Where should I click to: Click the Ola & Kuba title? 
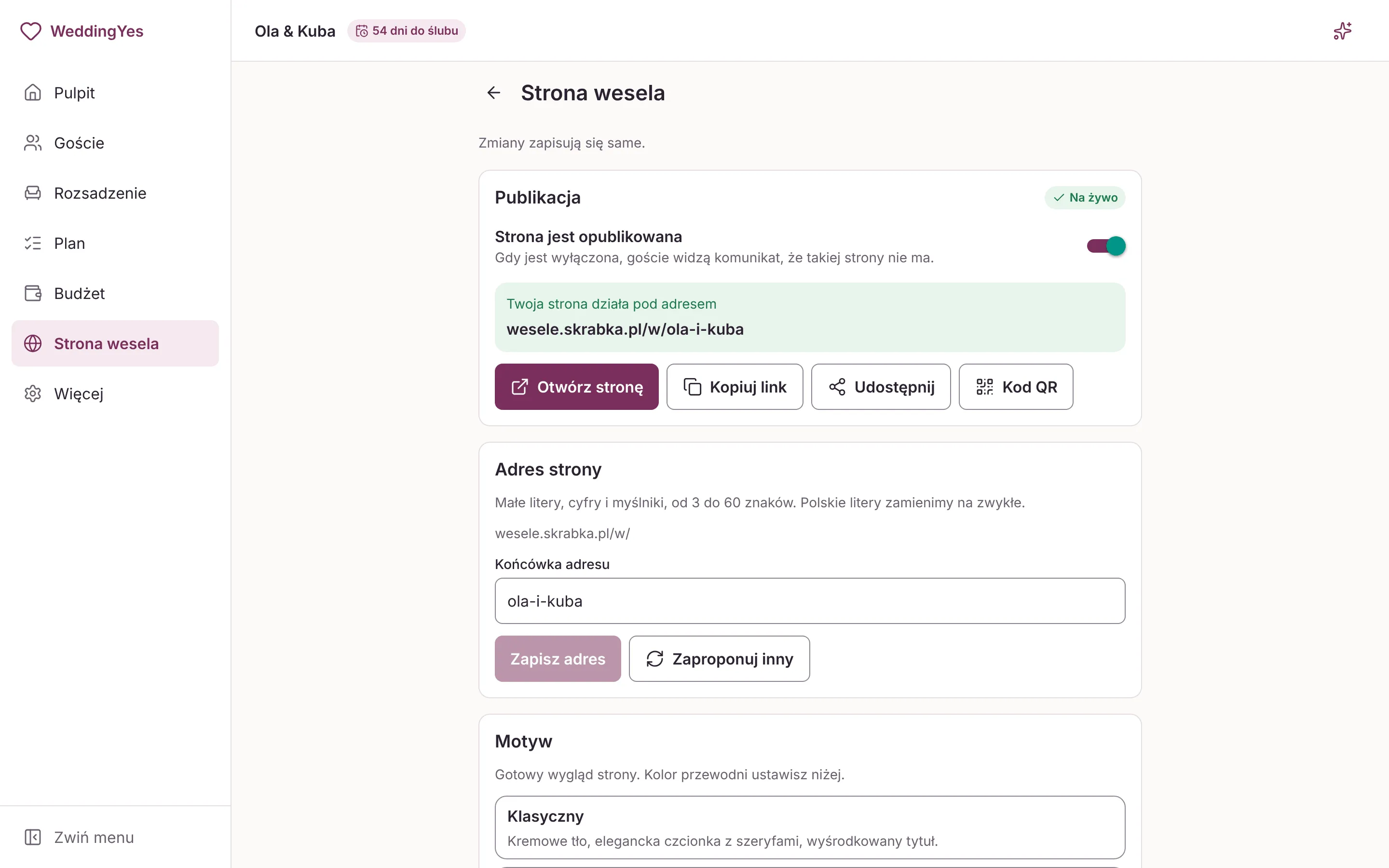295,31
